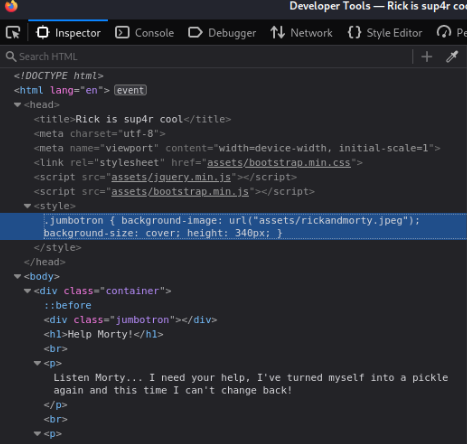Collapse the body element arrow

coord(17,276)
